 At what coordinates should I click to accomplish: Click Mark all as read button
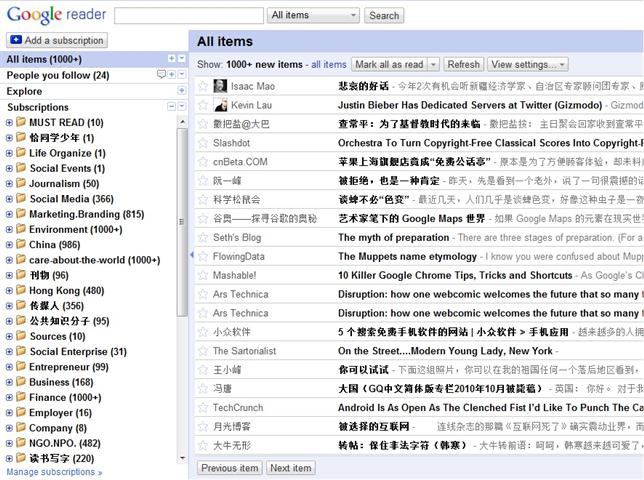coord(389,64)
